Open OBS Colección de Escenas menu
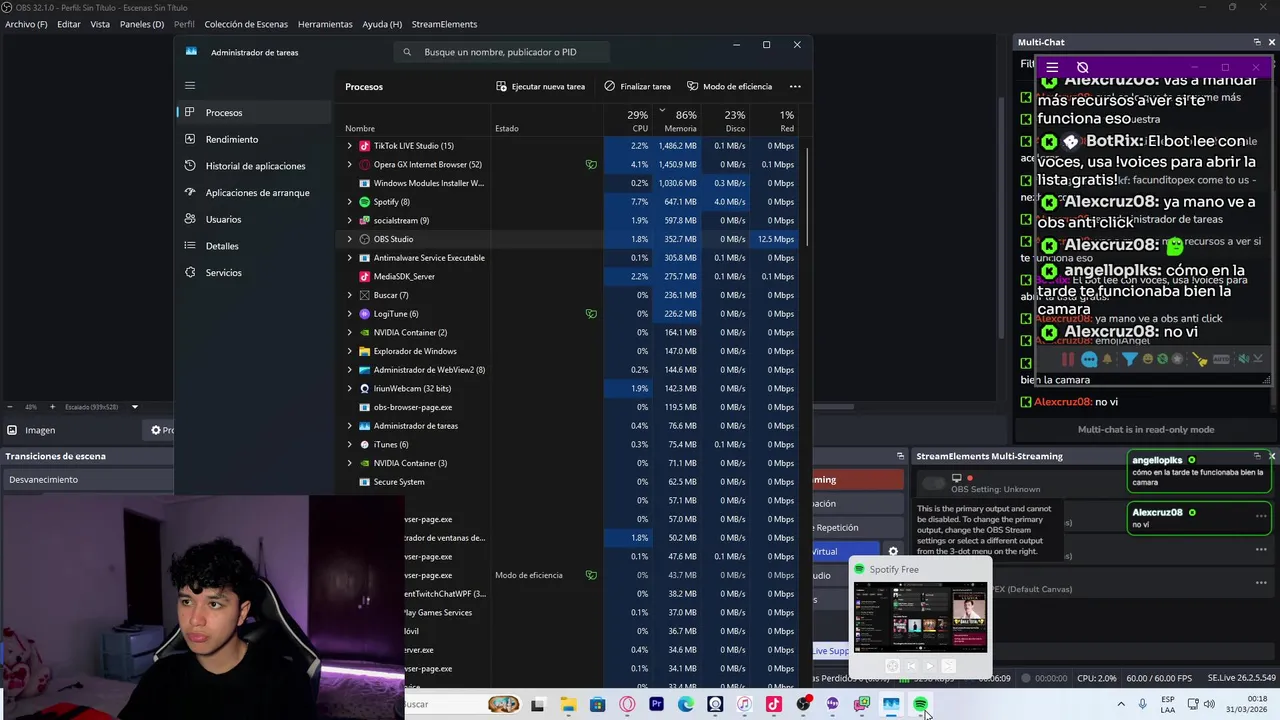The height and width of the screenshot is (720, 1280). click(x=246, y=24)
